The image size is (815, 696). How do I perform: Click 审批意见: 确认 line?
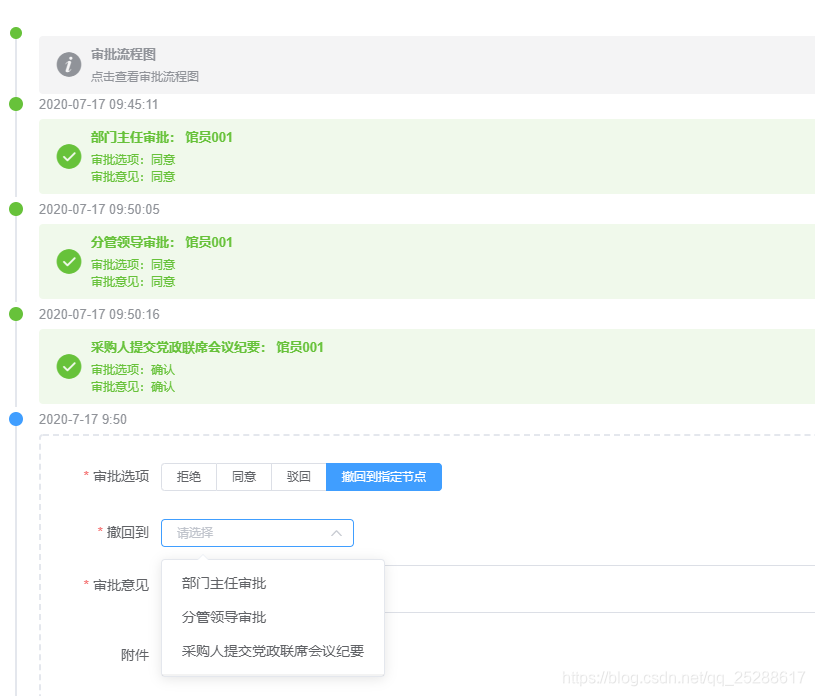[x=133, y=387]
